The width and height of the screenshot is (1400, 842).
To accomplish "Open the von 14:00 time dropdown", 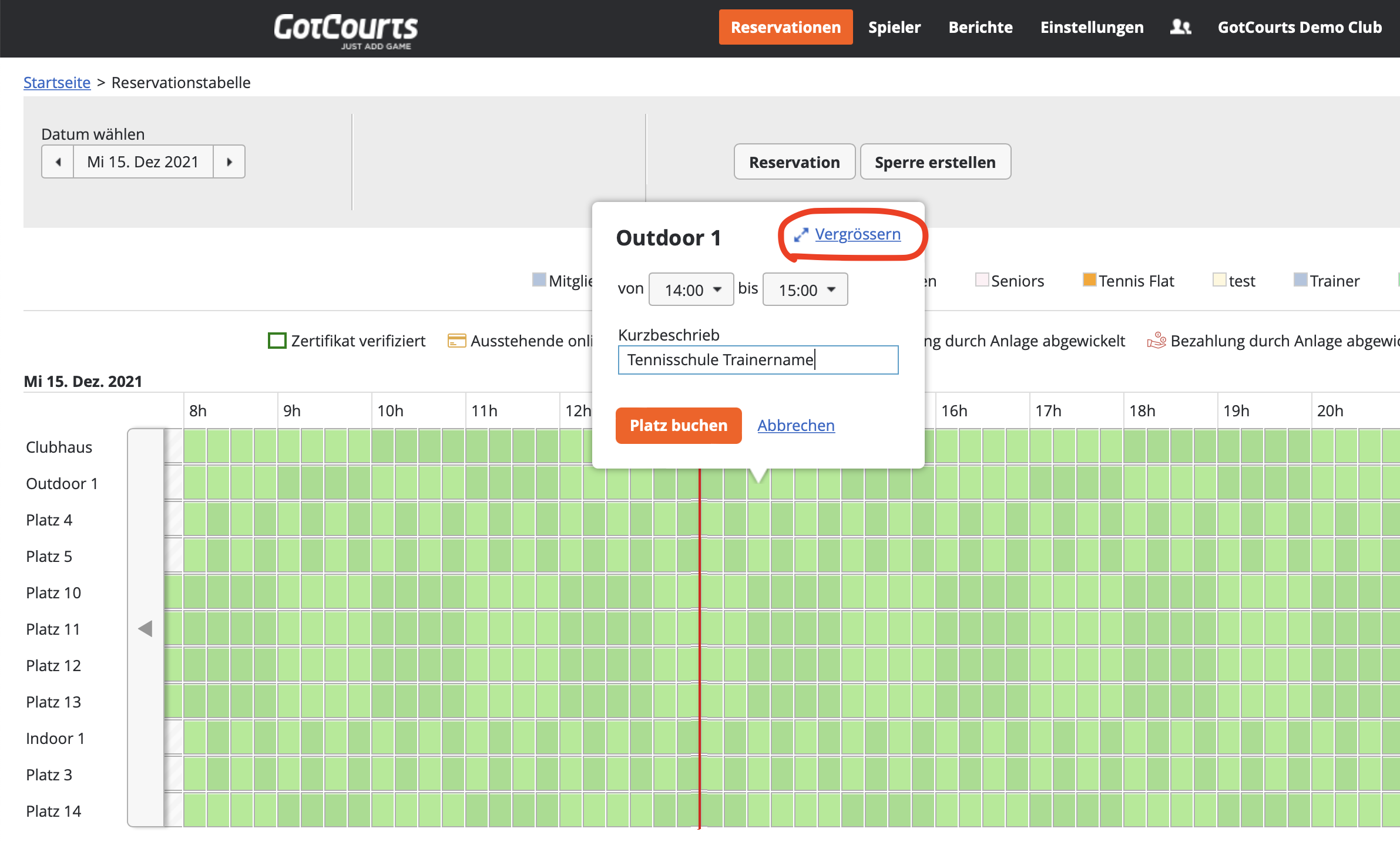I will (691, 289).
